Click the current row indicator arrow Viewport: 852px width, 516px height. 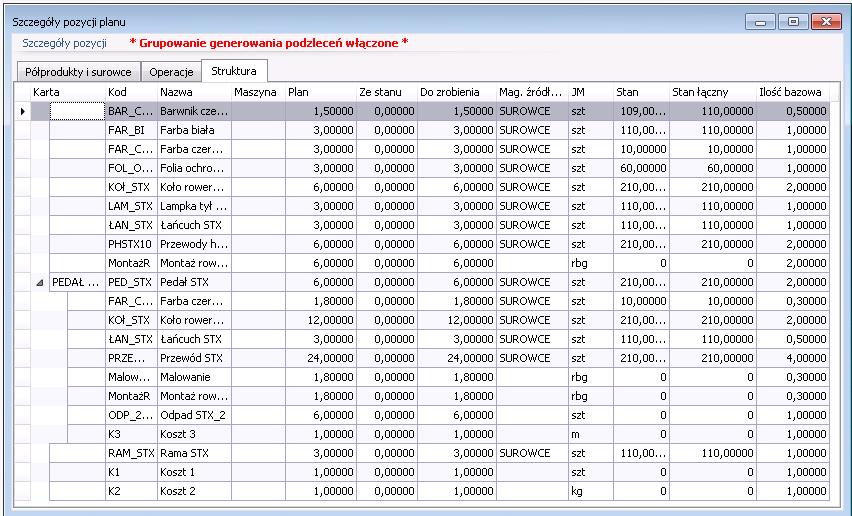[x=23, y=111]
